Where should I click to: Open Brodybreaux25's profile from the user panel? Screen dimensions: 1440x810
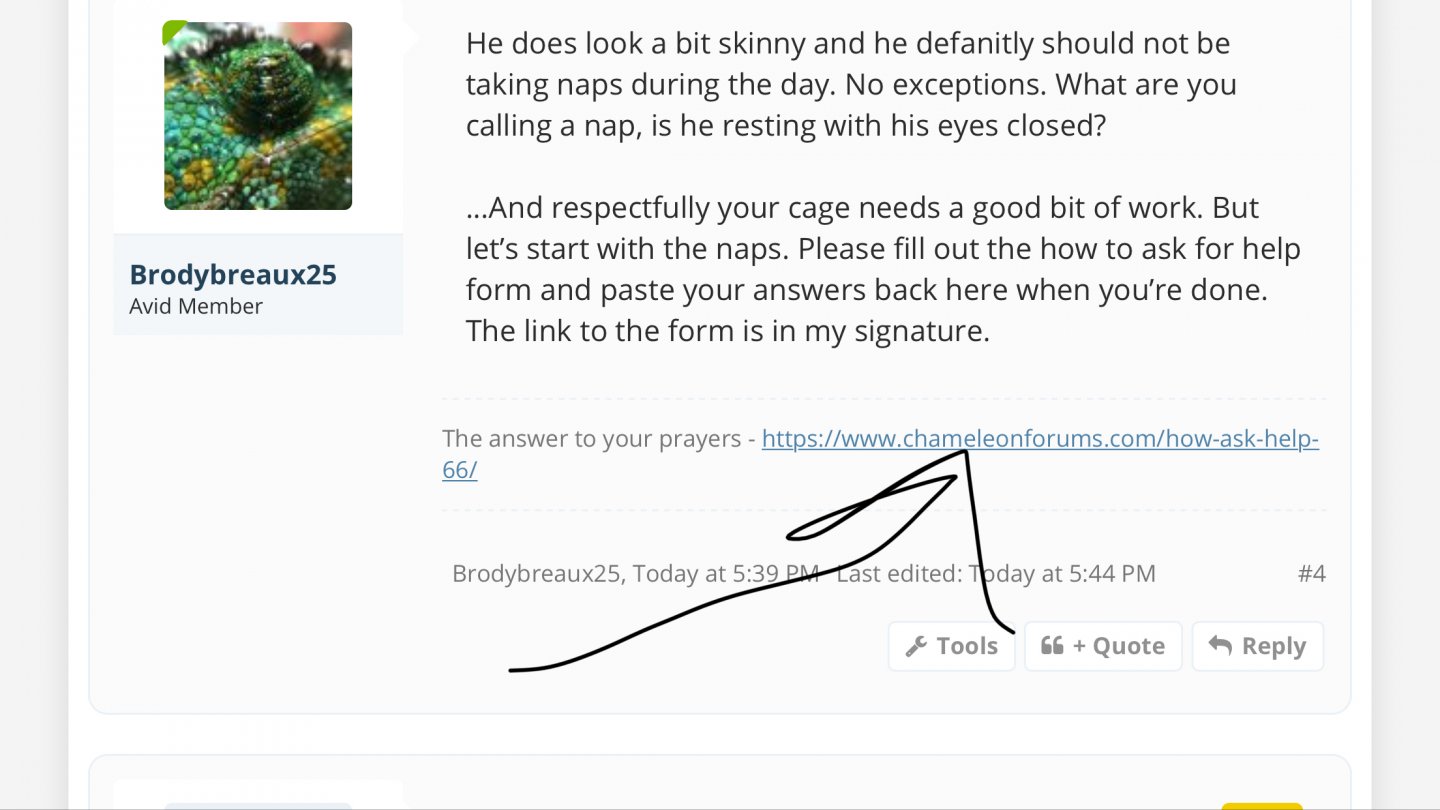click(233, 274)
